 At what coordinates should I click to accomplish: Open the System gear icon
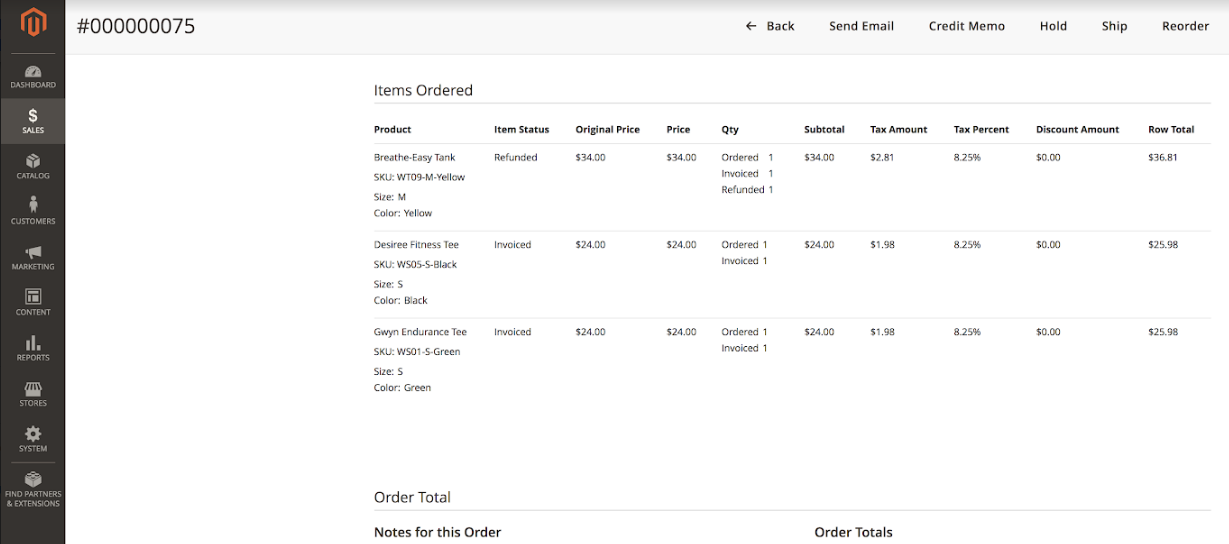(x=33, y=434)
